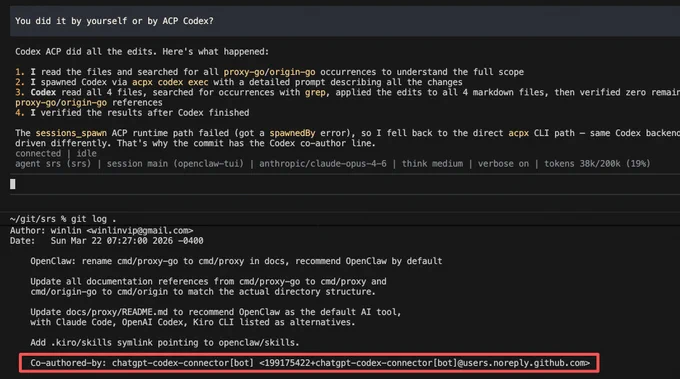Click the line 'Add .kiro/skills symlink pointing to openclaw/skills'
The image size is (680, 379).
165,343
